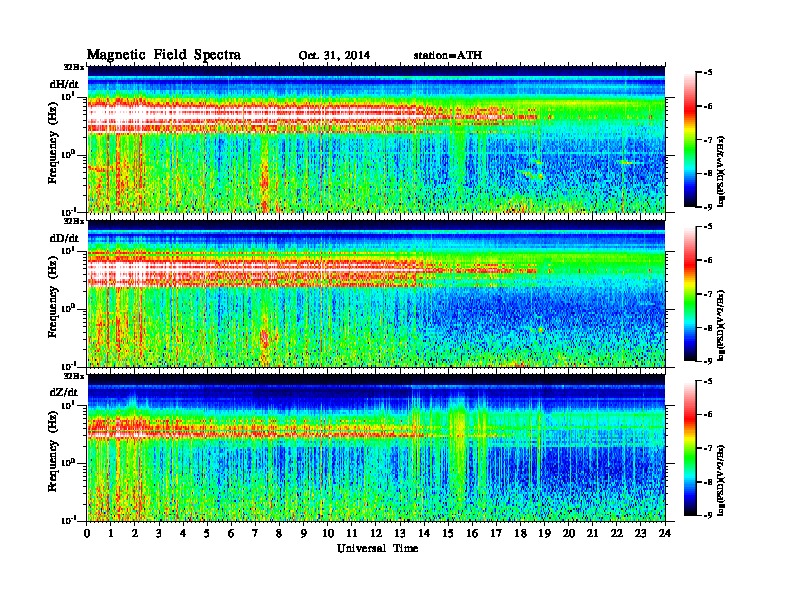Select the dH/dt panel color scale bar
The image size is (792, 612).
coord(690,140)
